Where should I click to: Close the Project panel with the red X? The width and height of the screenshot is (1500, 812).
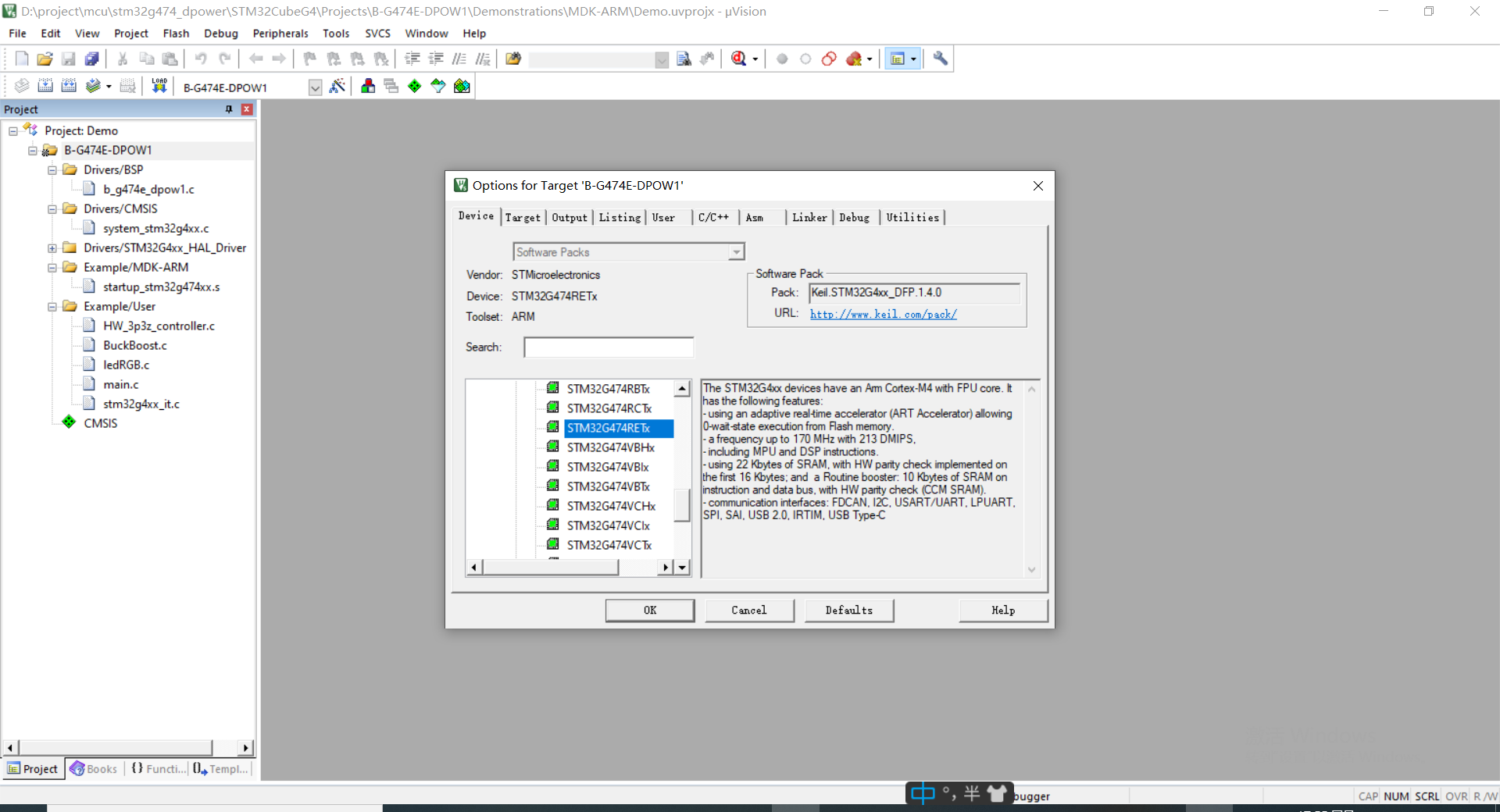(x=247, y=109)
